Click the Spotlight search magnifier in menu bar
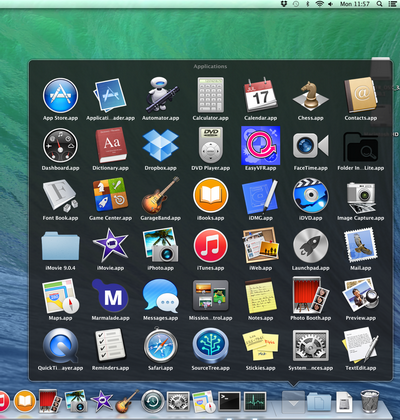400x420 pixels. [379, 4]
